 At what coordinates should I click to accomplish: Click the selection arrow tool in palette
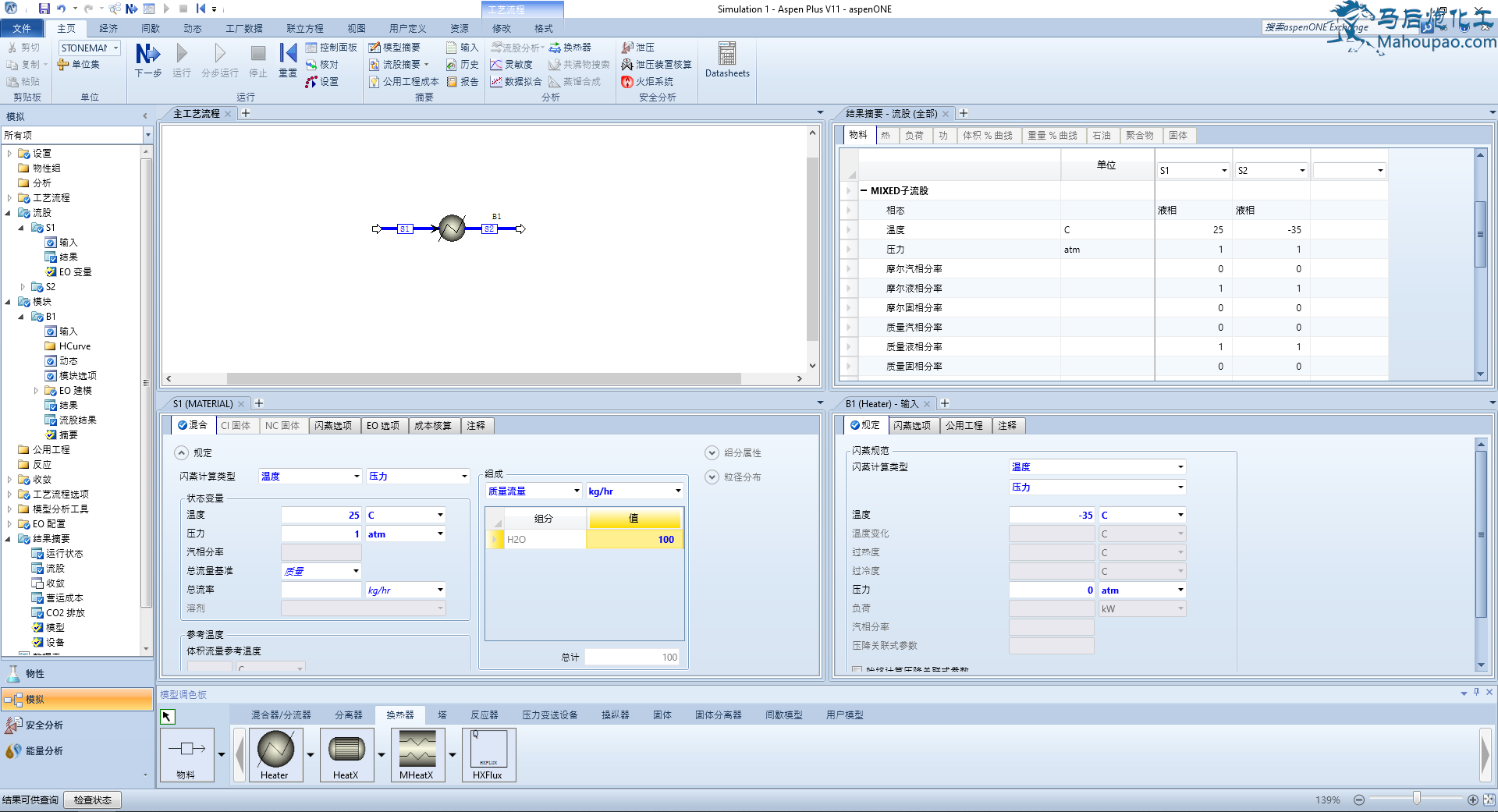167,716
